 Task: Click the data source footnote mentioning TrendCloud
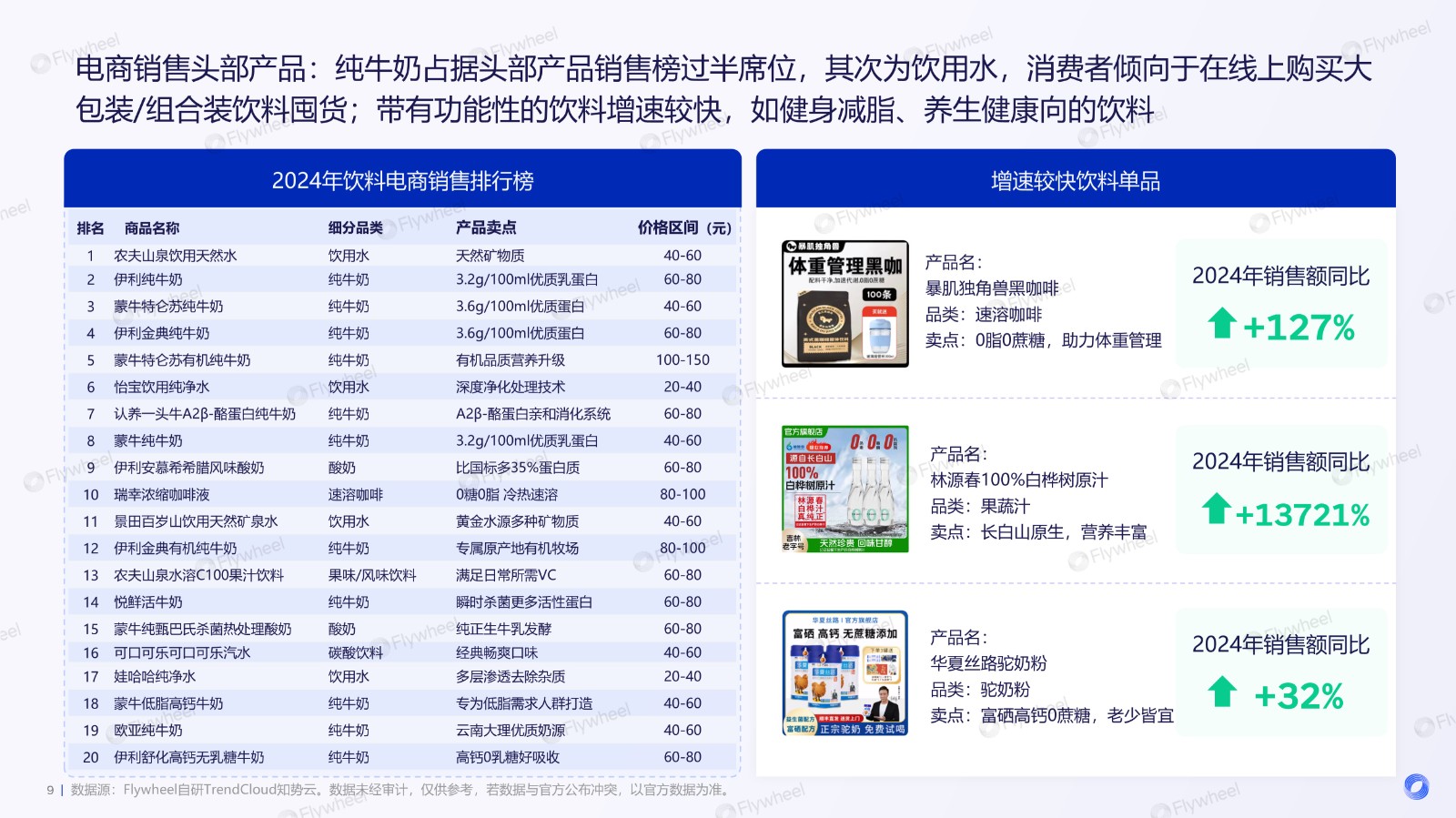pyautogui.click(x=402, y=790)
